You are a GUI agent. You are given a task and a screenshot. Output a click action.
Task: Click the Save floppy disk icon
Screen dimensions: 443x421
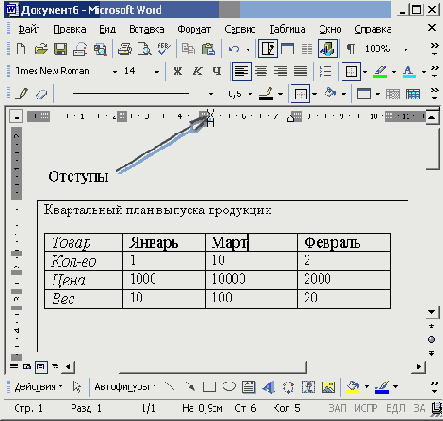coord(60,49)
